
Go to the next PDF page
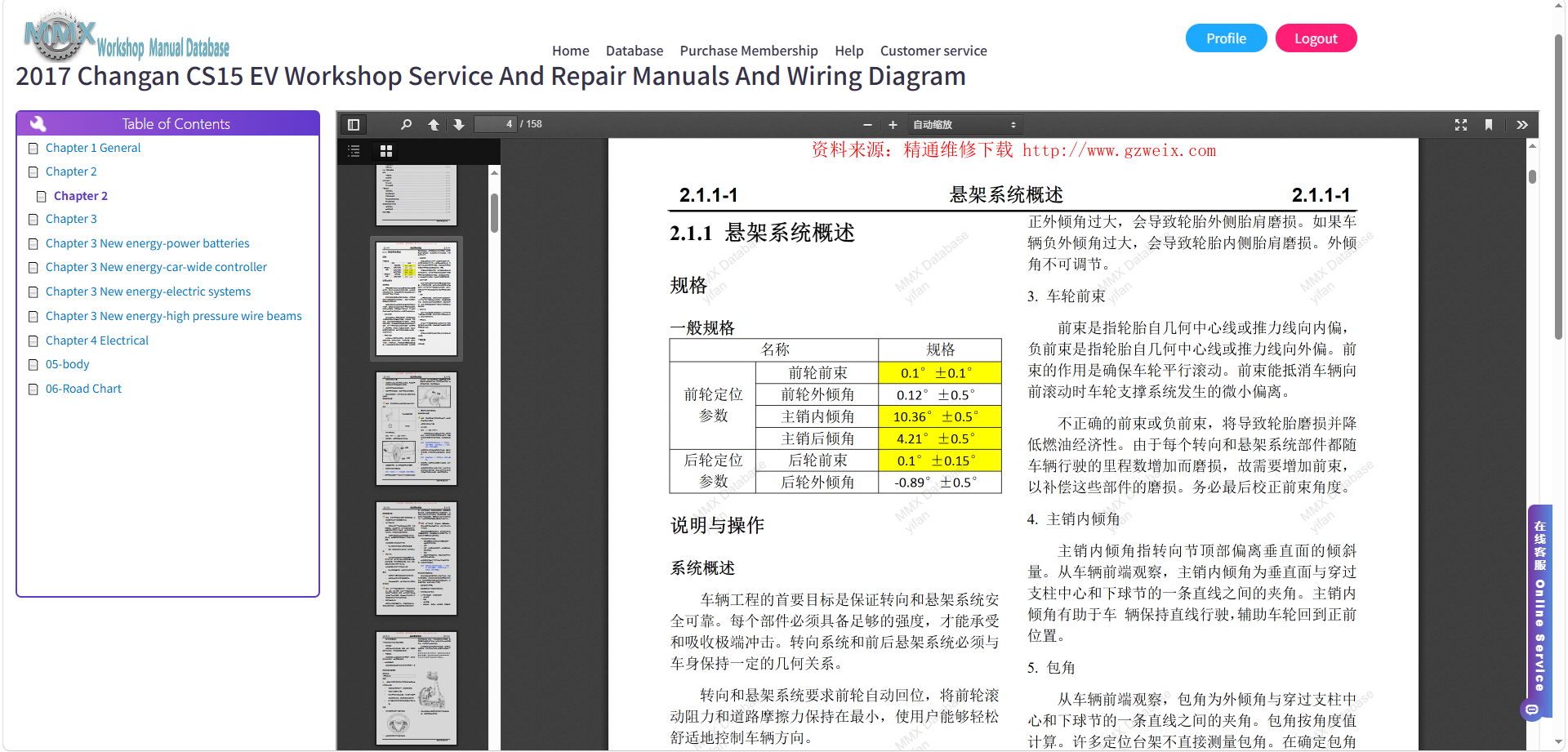[x=459, y=125]
